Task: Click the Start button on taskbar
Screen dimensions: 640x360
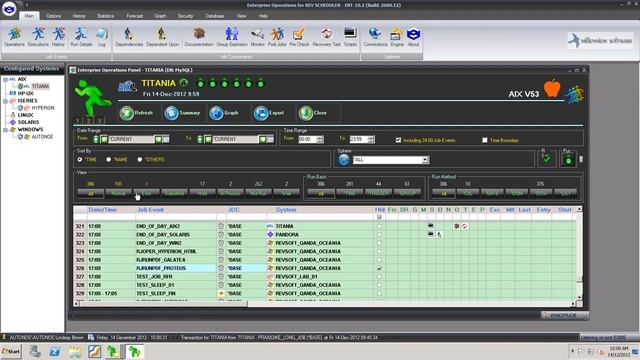Action: [11, 351]
